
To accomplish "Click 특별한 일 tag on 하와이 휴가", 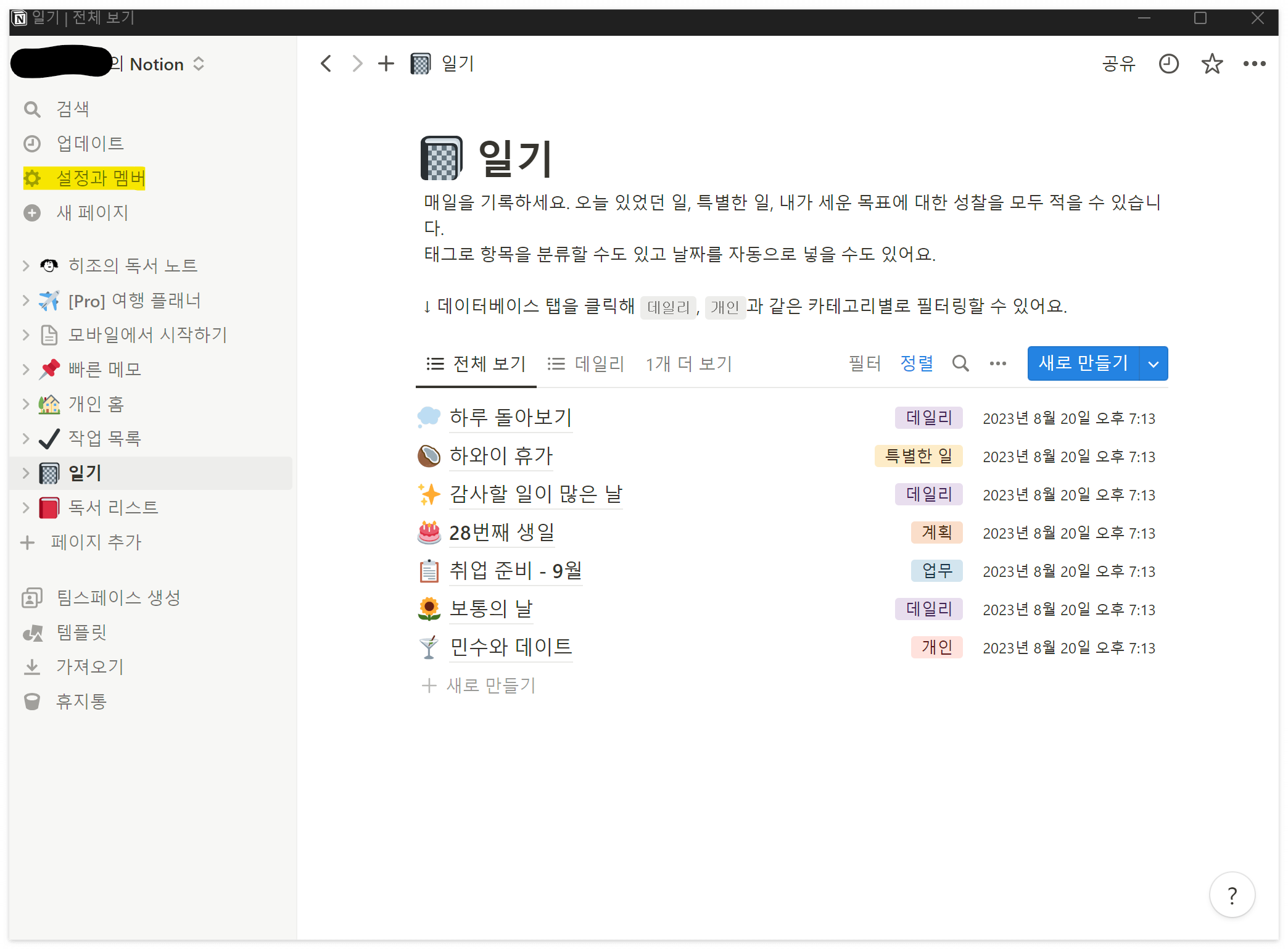I will (x=918, y=456).
